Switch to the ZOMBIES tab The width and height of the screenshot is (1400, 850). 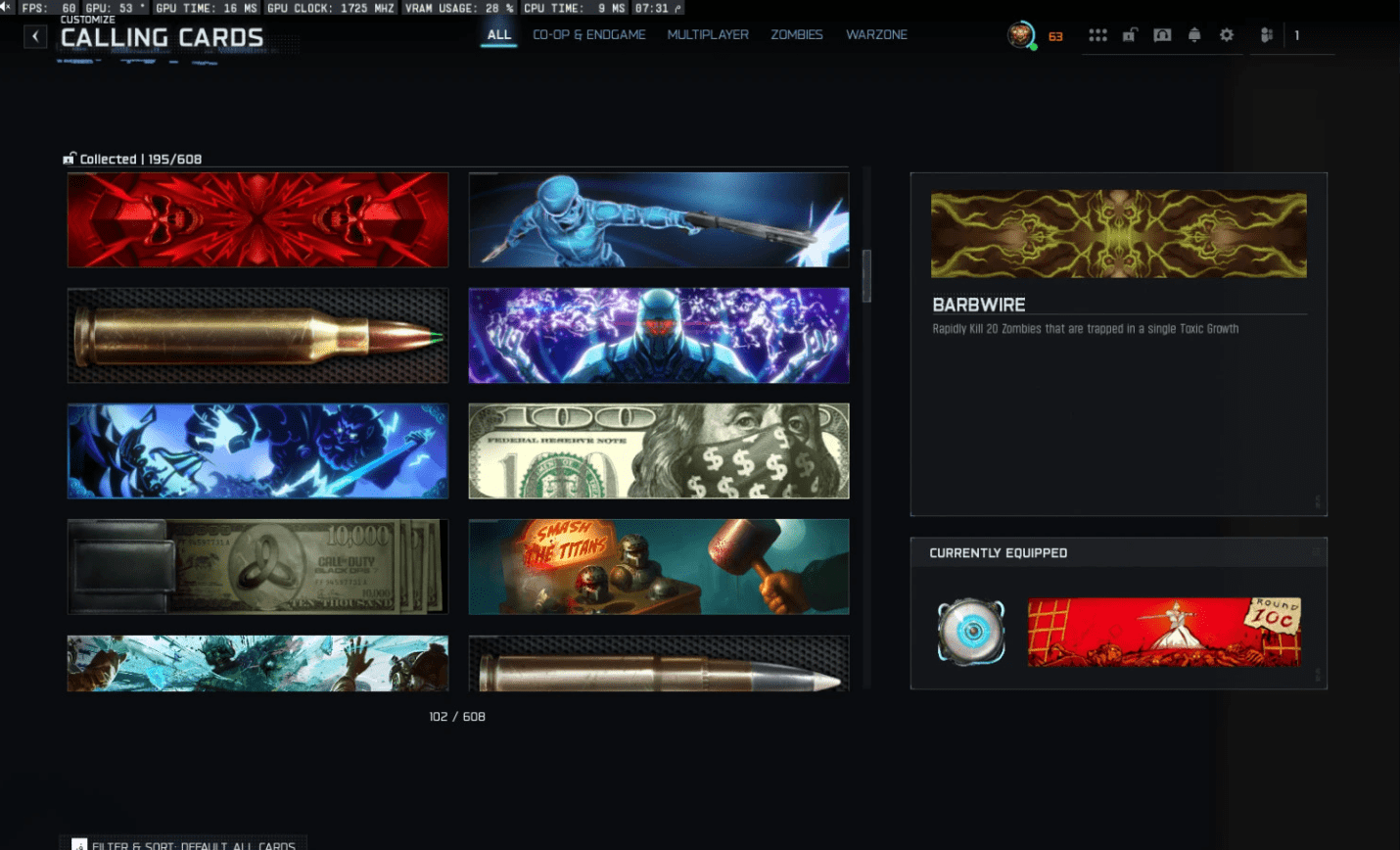tap(796, 34)
